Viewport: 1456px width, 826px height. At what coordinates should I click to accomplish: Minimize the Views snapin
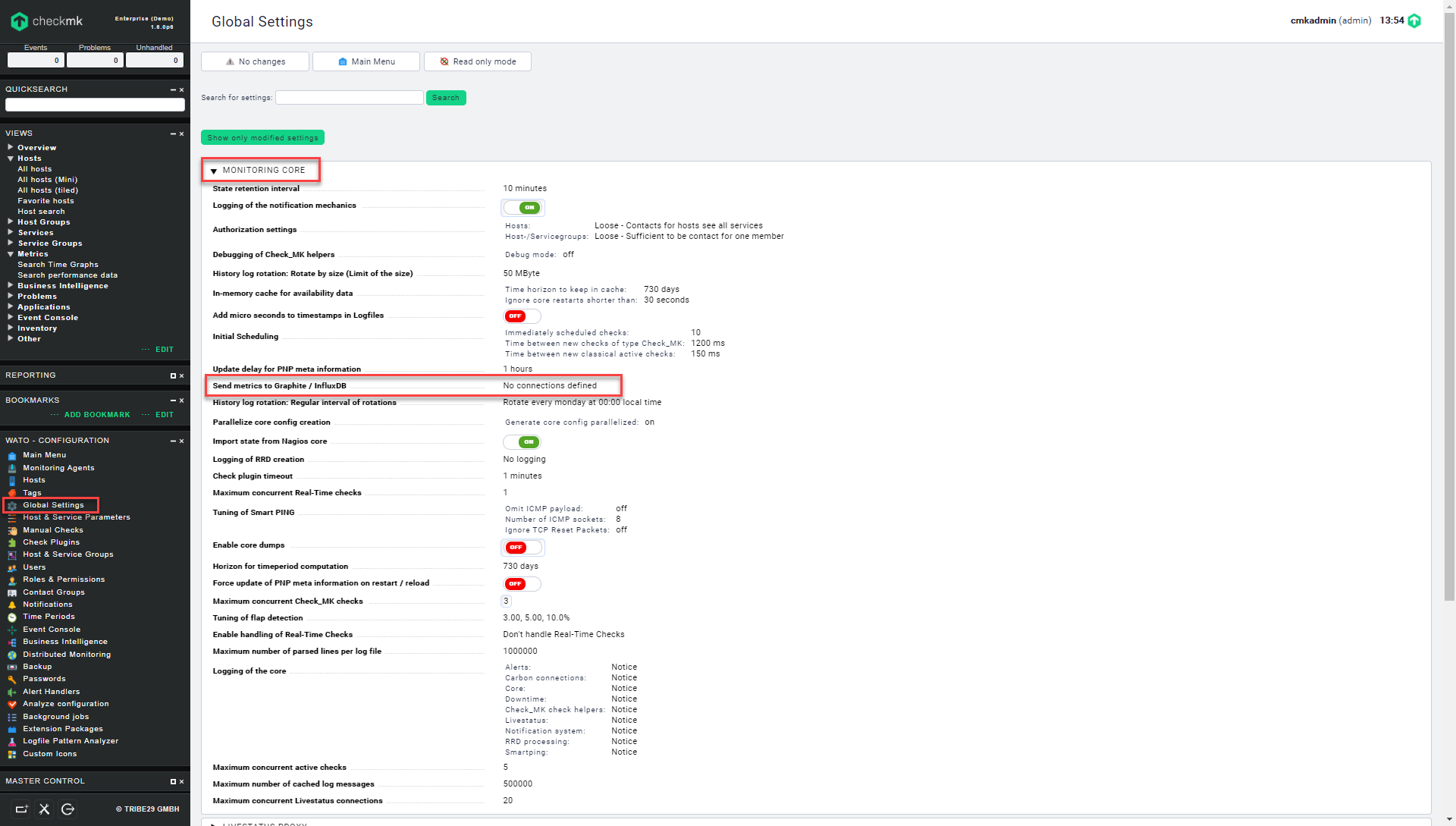click(173, 134)
